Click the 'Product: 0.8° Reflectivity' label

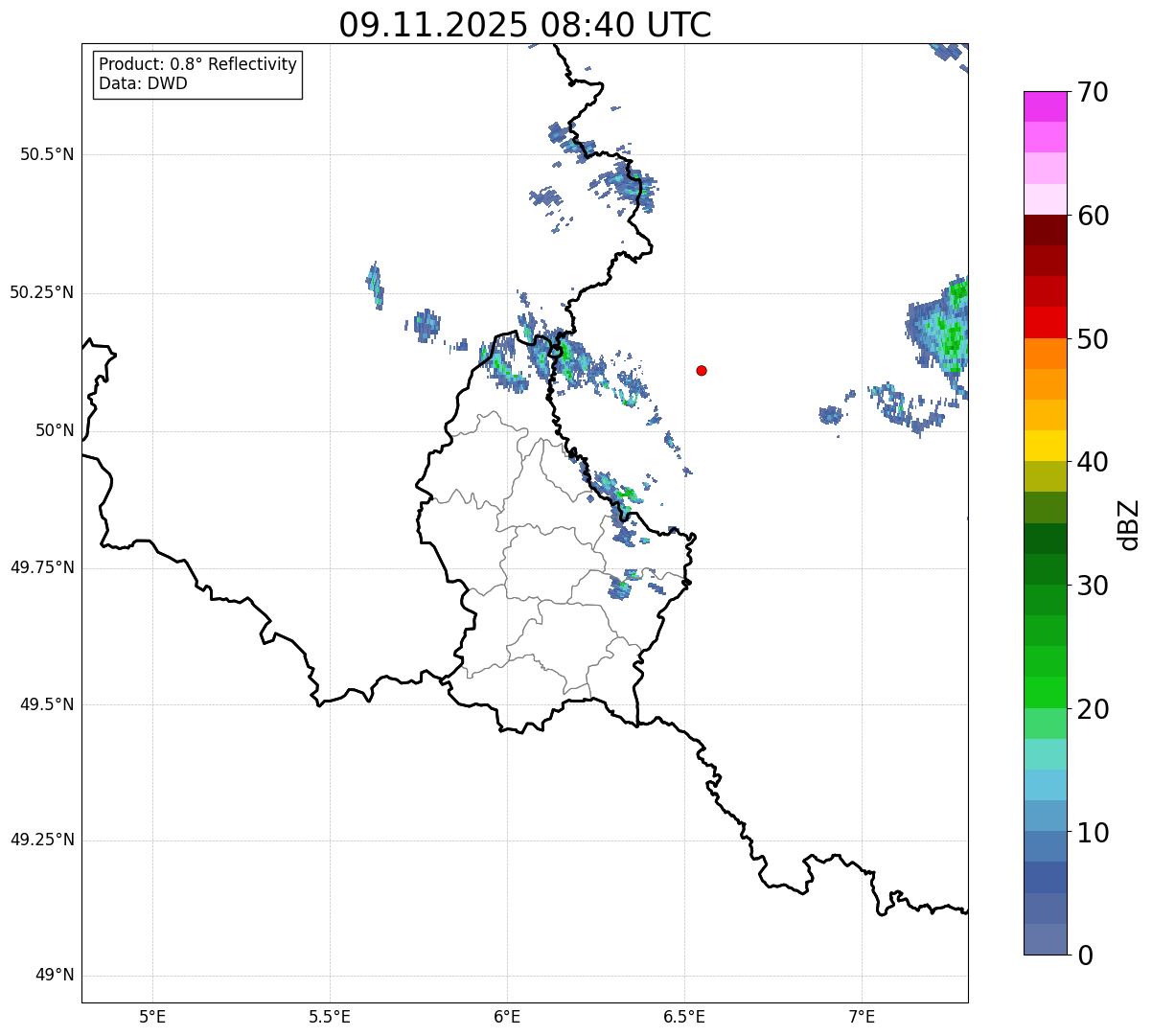tap(198, 64)
